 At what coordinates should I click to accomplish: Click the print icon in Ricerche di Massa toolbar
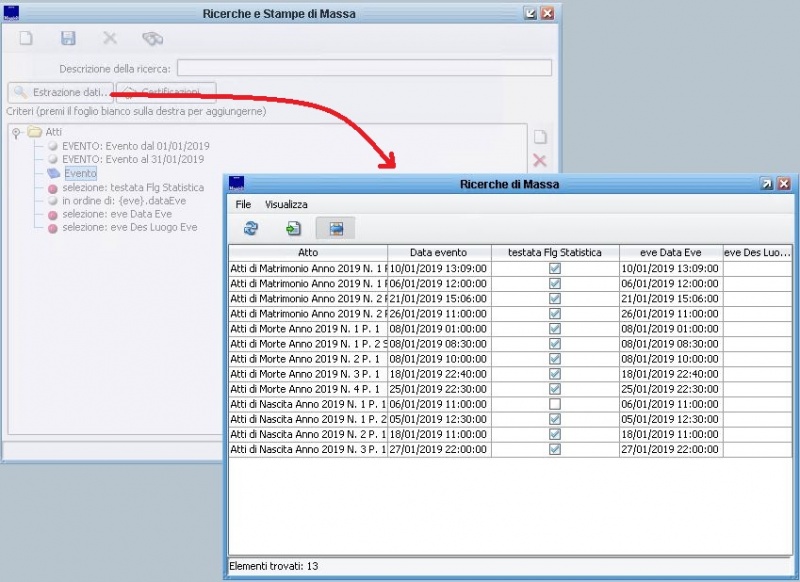(336, 228)
